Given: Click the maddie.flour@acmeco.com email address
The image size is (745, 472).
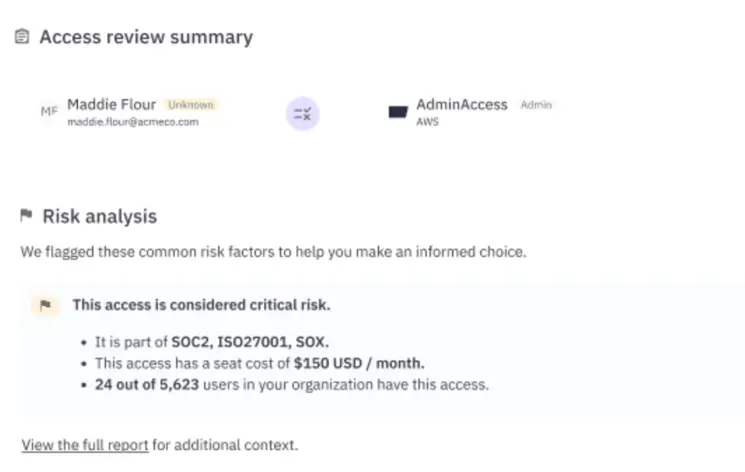Looking at the screenshot, I should [132, 122].
